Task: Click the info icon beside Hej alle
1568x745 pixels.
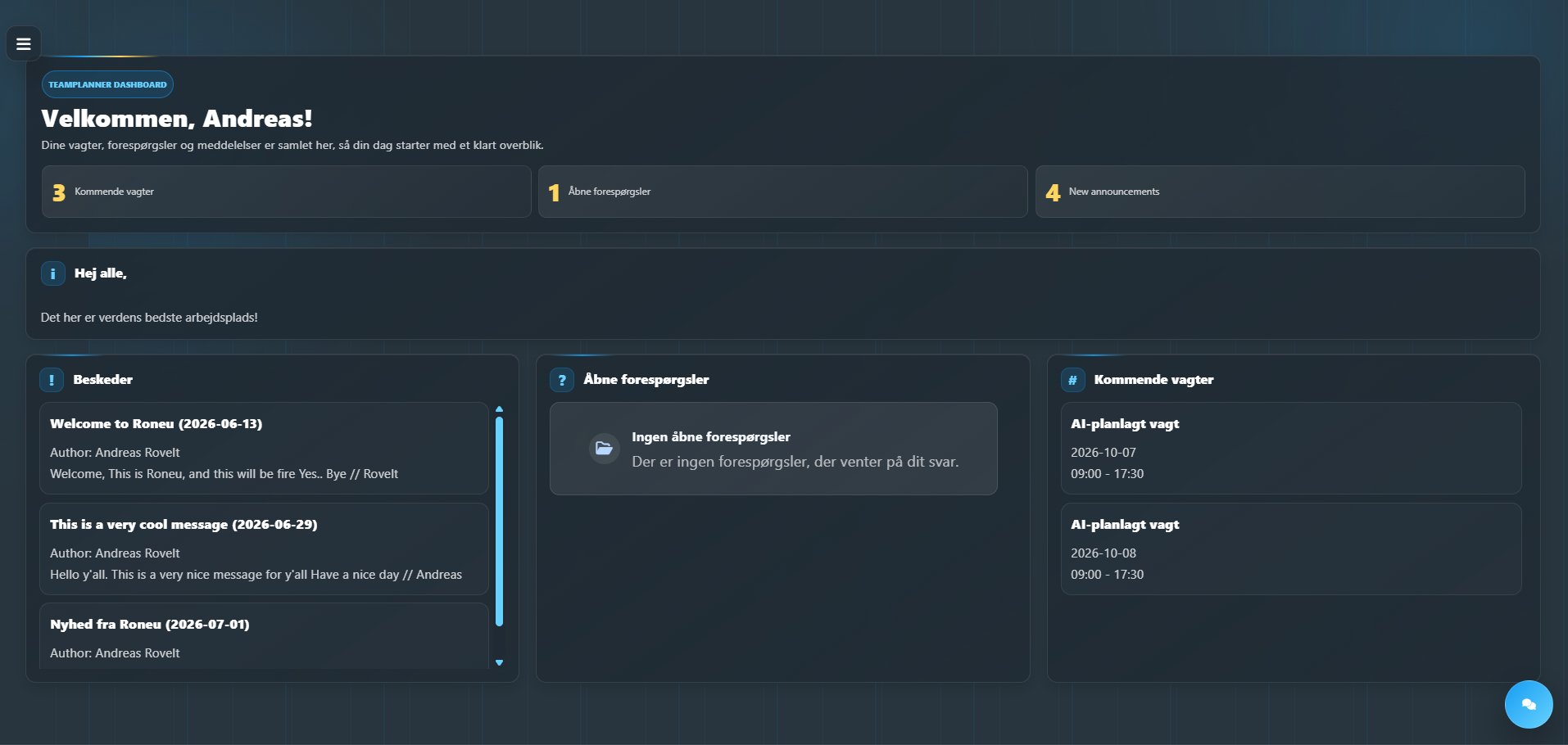Action: click(x=52, y=273)
